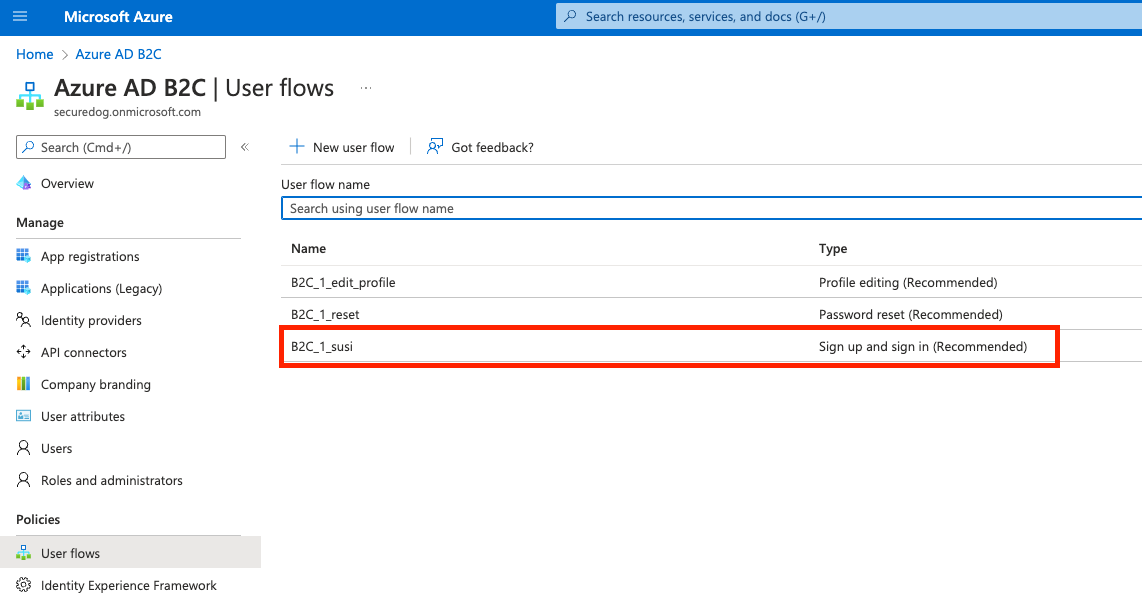Click the Overview sidebar icon
Image resolution: width=1142 pixels, height=610 pixels.
23,183
